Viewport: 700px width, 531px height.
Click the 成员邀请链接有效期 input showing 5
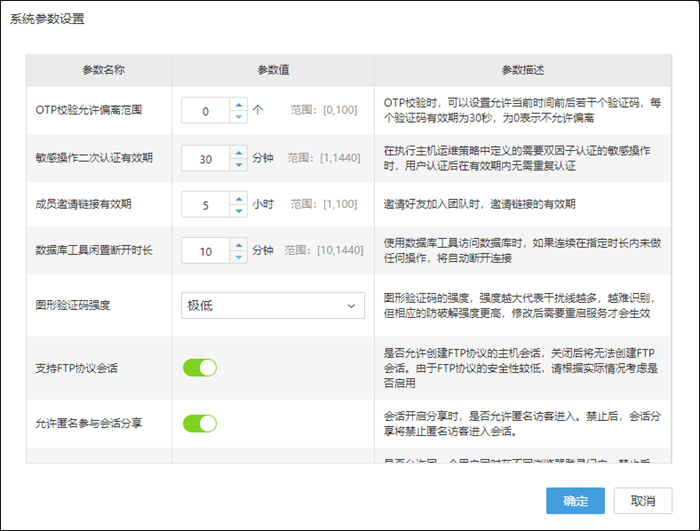coord(206,204)
